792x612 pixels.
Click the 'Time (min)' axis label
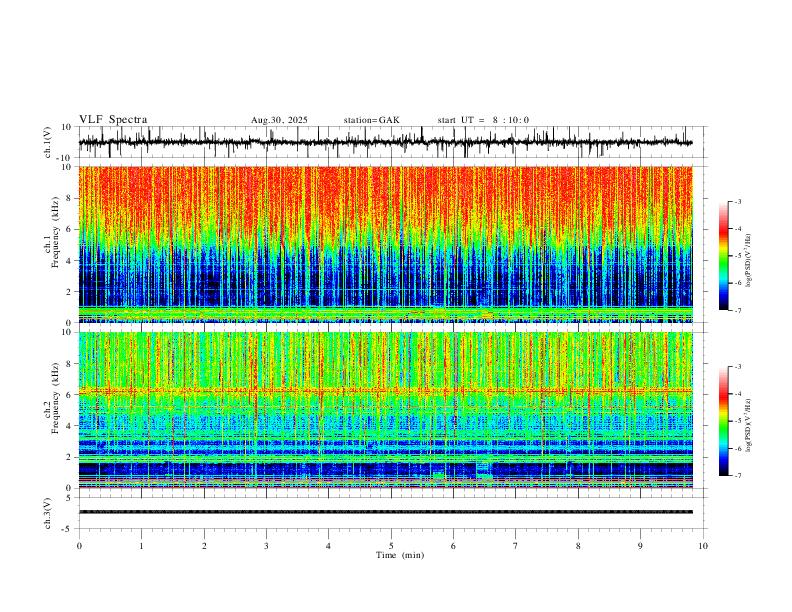tap(400, 555)
